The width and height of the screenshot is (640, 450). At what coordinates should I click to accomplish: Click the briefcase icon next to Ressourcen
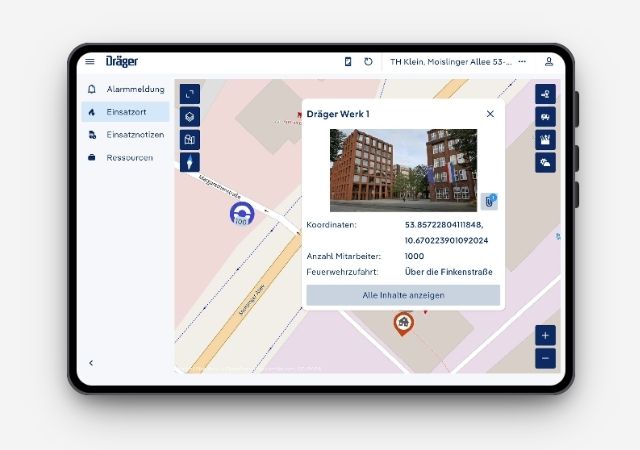tap(92, 158)
